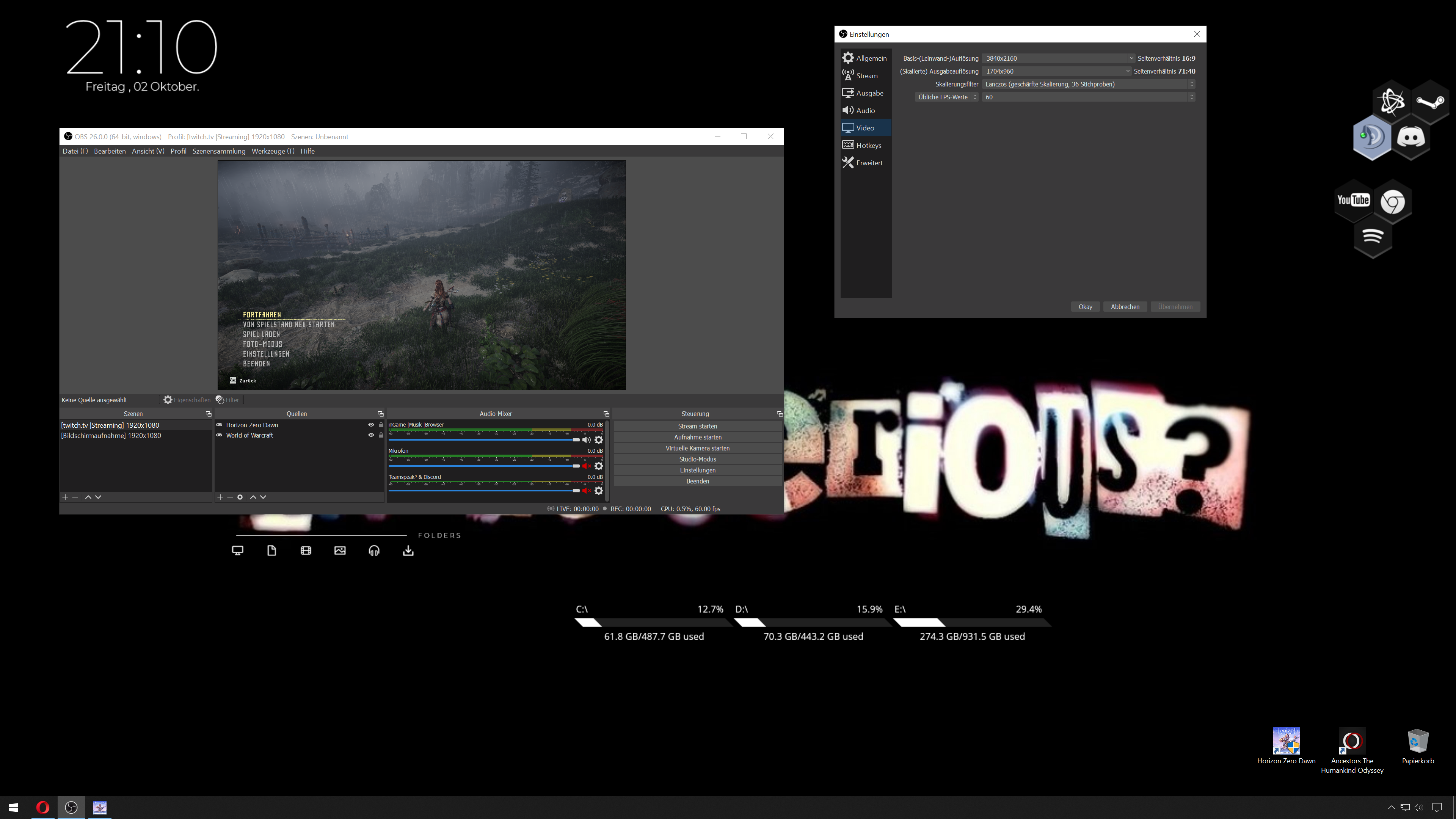Mute the Mikrofon speaker icon
Screen dimensions: 1456x819
(586, 466)
